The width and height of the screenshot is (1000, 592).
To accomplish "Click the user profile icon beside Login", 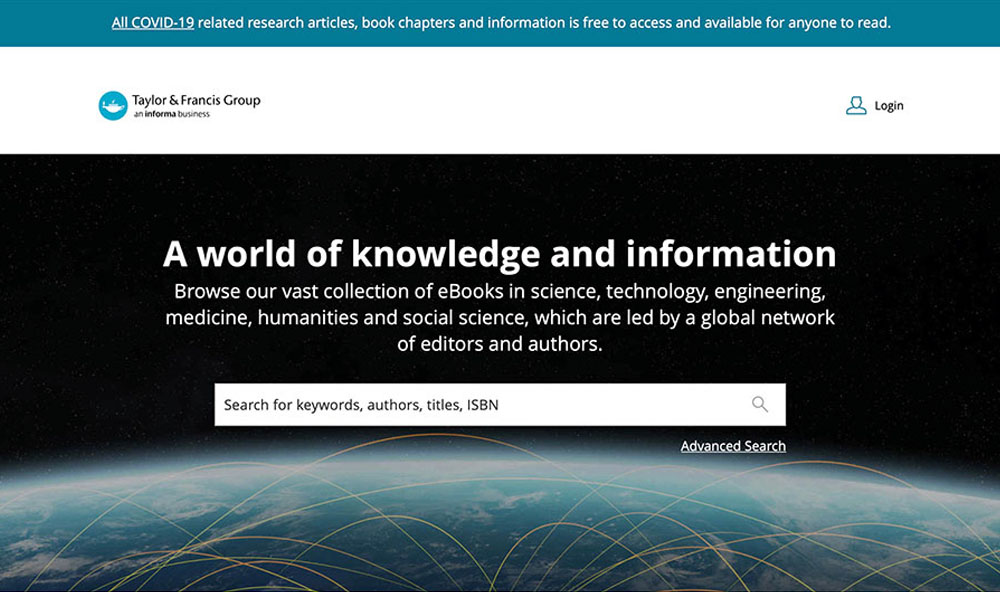I will click(856, 105).
